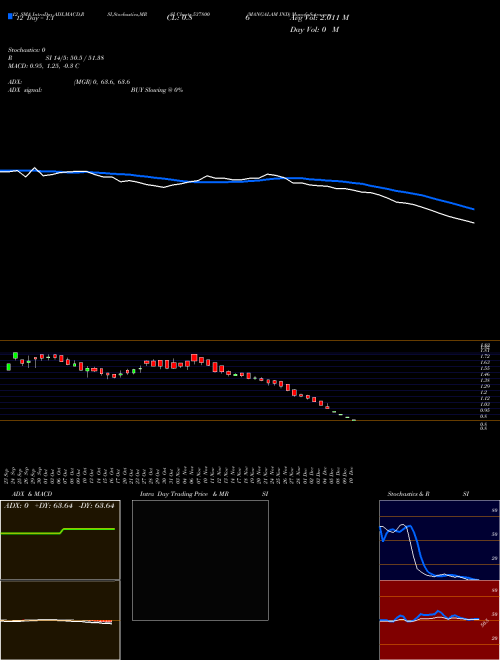Click the 'Stochastics & R' panel title

408,494
